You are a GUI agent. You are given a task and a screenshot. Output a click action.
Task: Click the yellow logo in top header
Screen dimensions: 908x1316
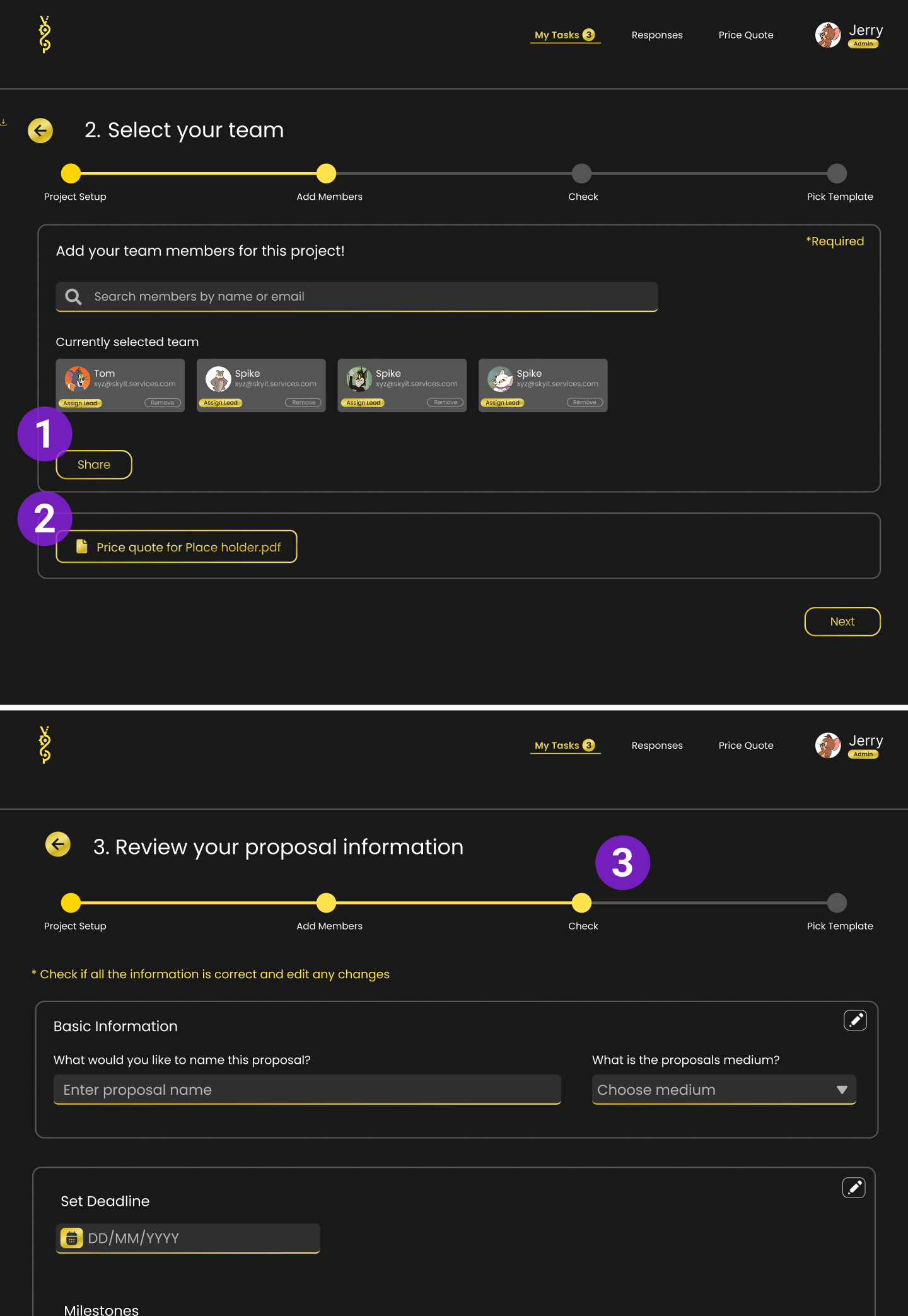coord(45,35)
